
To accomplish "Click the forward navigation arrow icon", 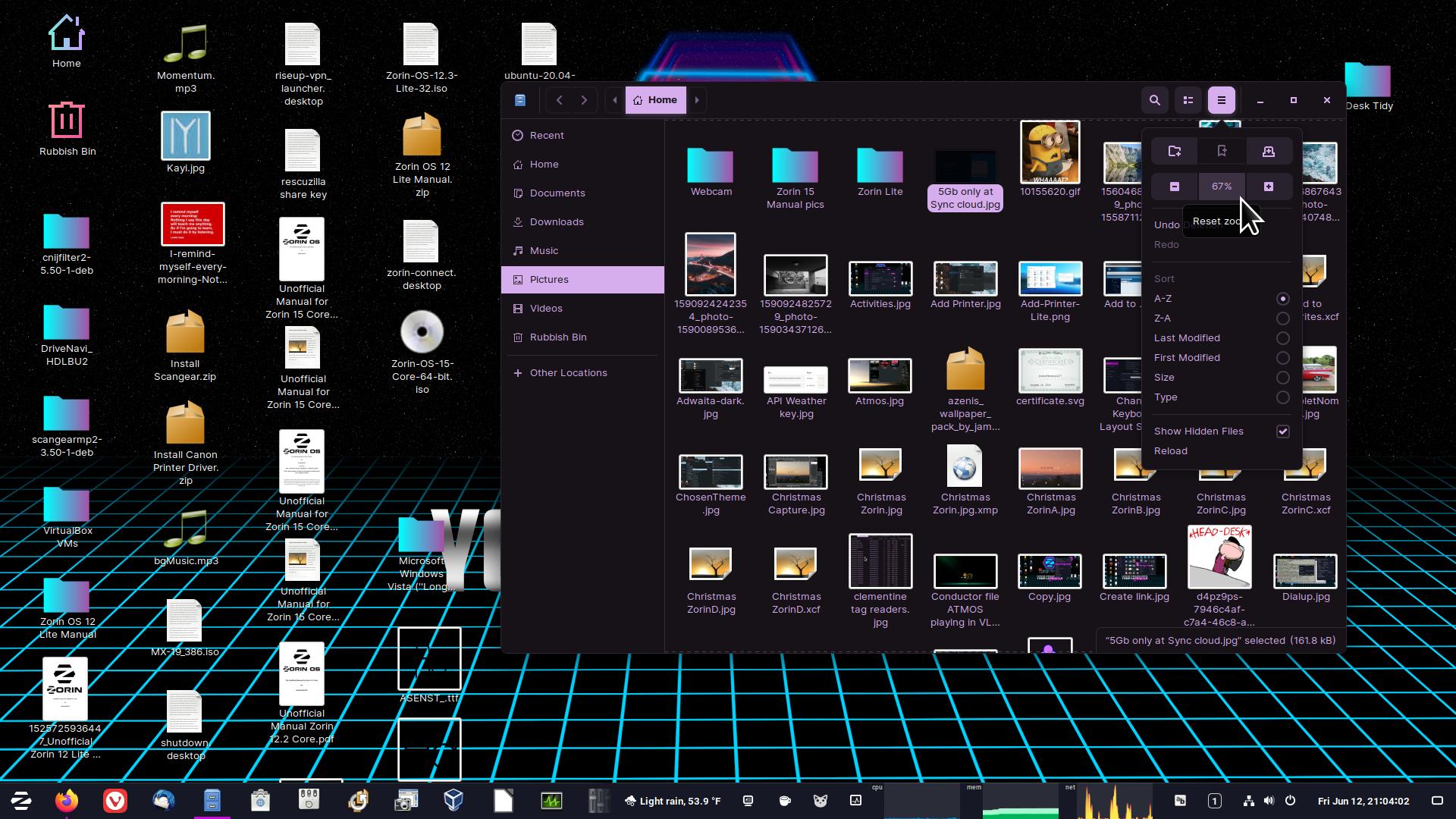I will click(583, 99).
